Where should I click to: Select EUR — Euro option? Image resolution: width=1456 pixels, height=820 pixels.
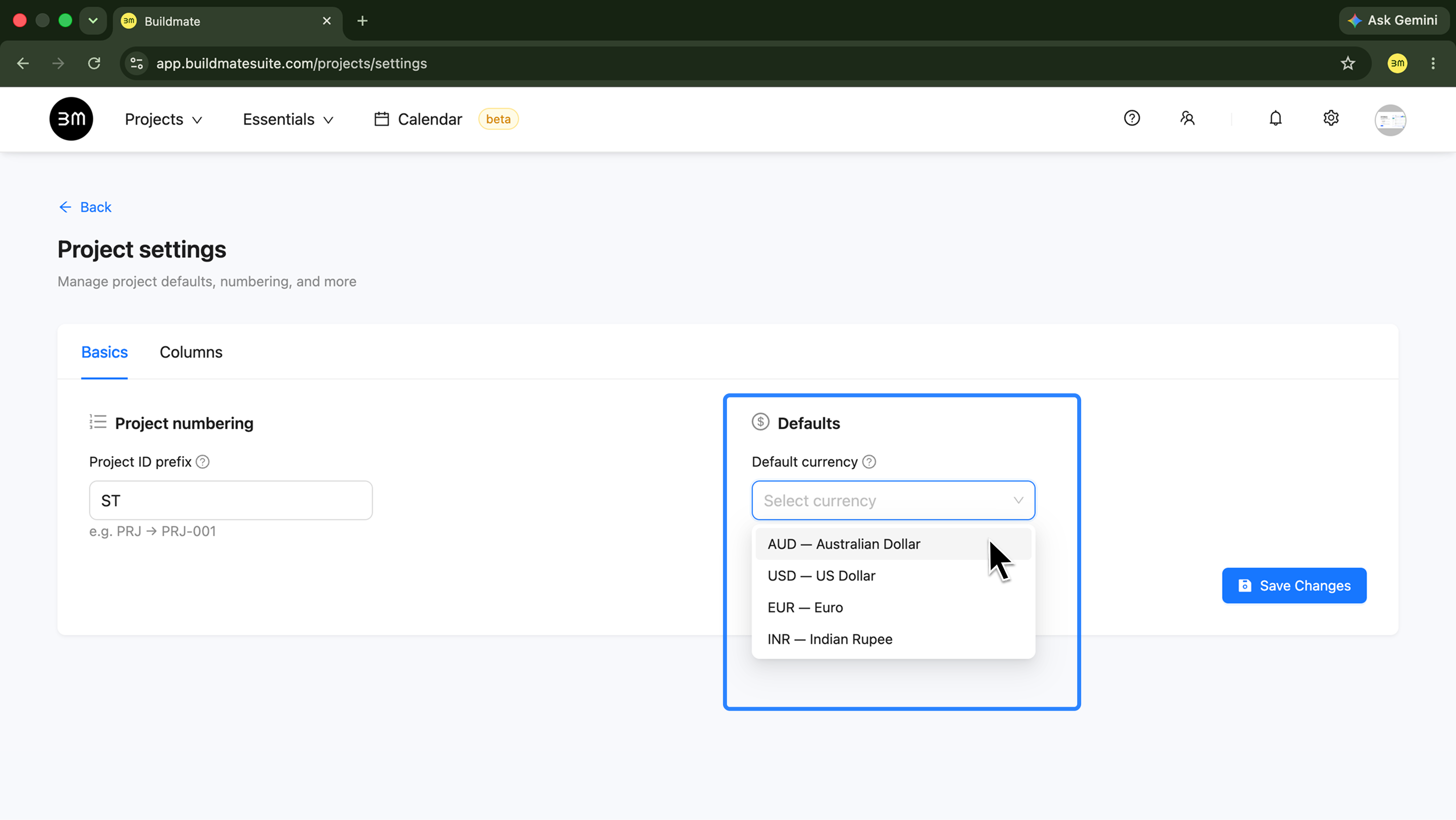click(893, 607)
